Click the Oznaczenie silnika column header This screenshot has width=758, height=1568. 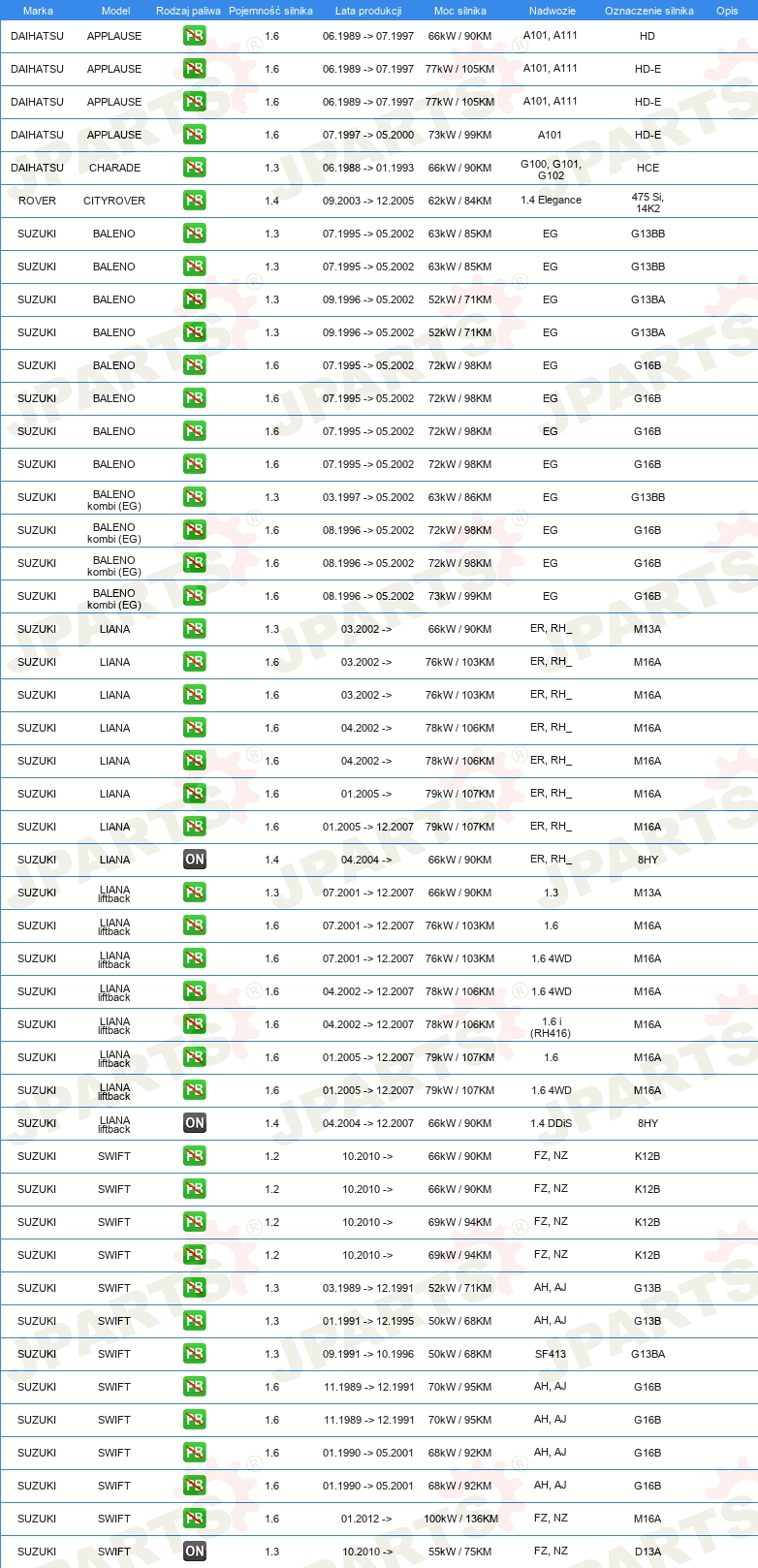(648, 11)
